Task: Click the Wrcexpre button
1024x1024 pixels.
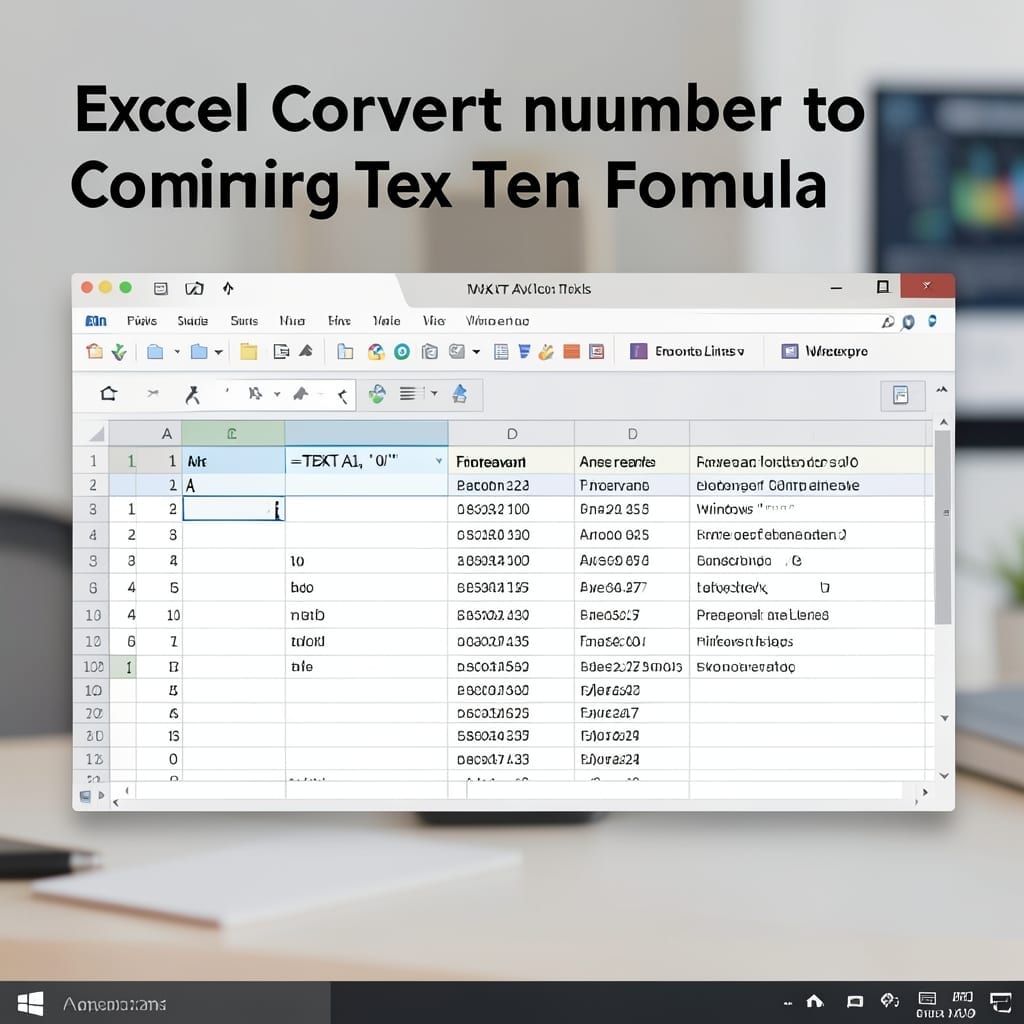Action: [x=825, y=351]
